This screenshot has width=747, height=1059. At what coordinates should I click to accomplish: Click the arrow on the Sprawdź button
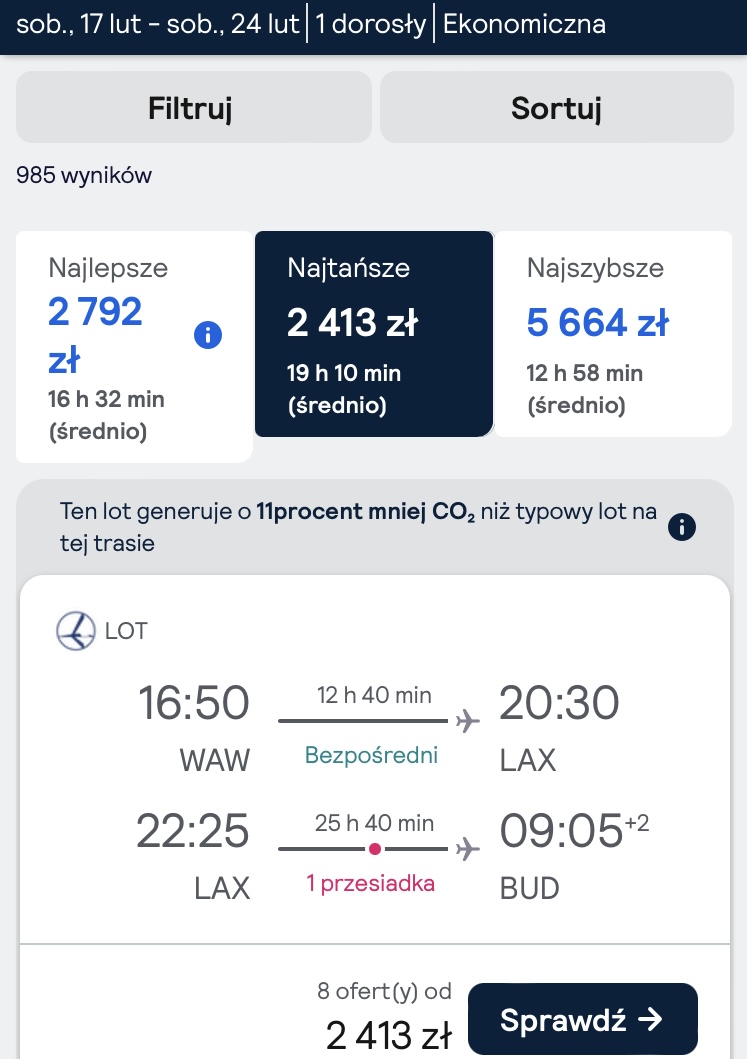tap(650, 1019)
